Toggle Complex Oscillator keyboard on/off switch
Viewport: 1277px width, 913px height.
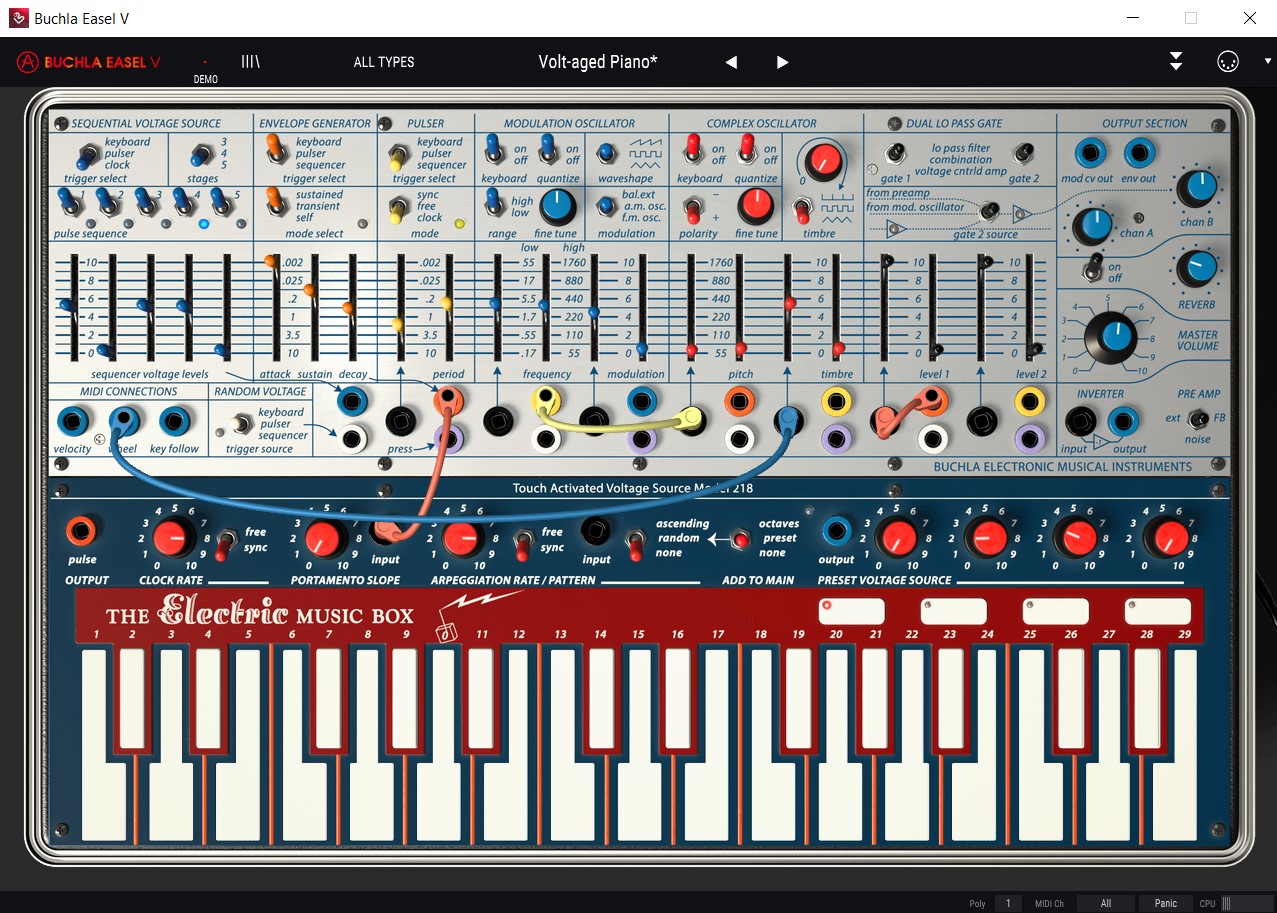point(691,150)
